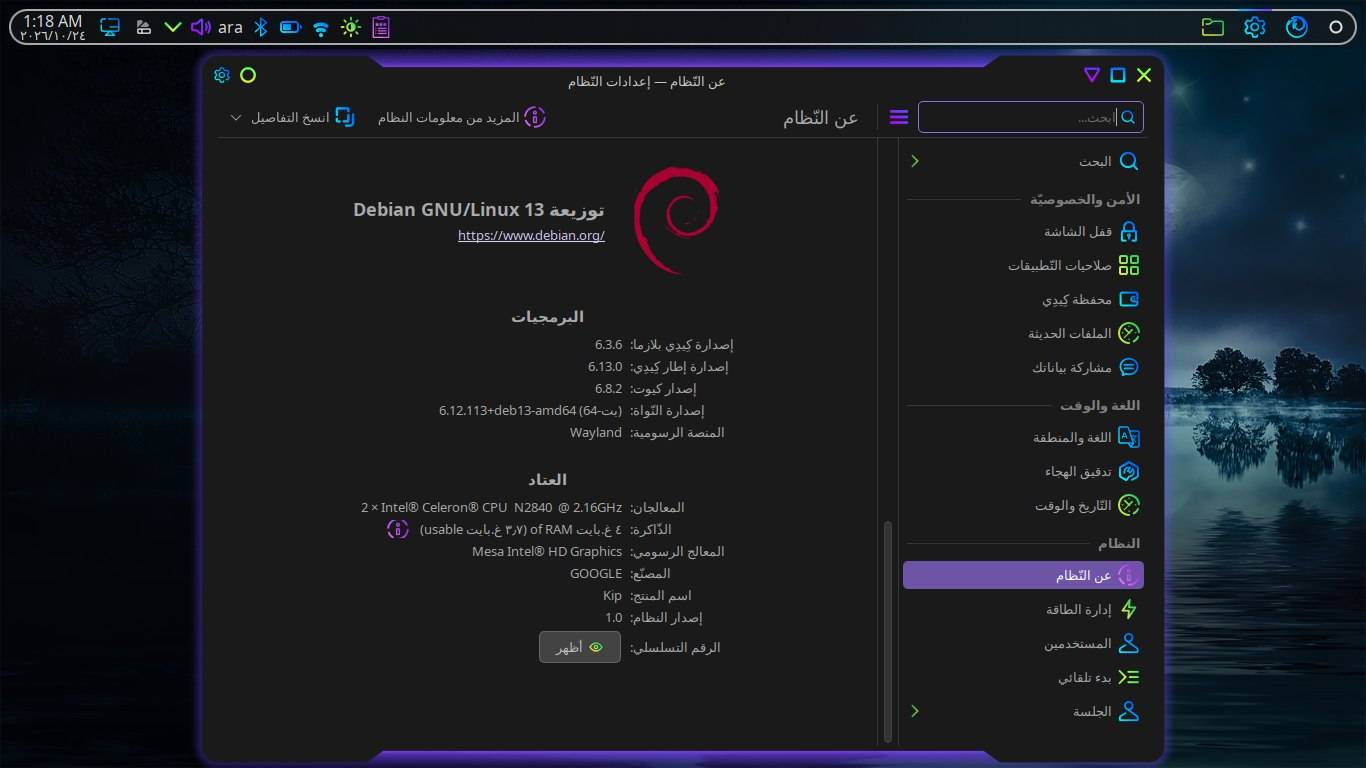Launch the Firefox icon in top panel
1366x768 pixels.
point(1297,27)
